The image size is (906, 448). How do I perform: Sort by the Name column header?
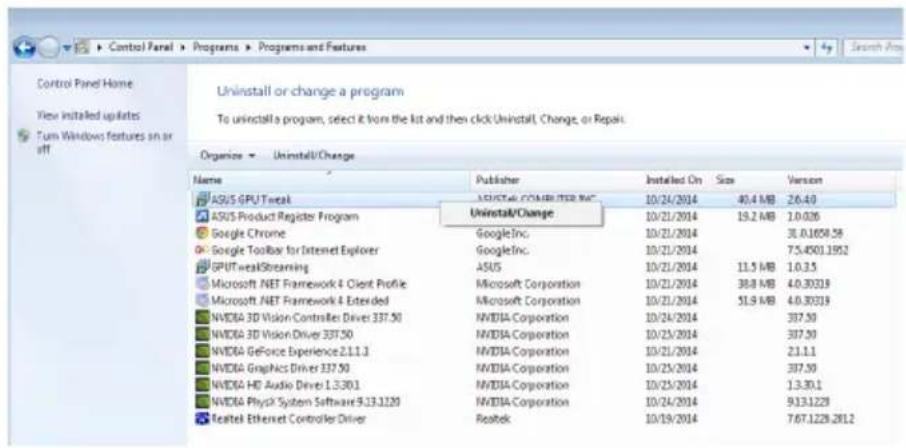pyautogui.click(x=329, y=180)
